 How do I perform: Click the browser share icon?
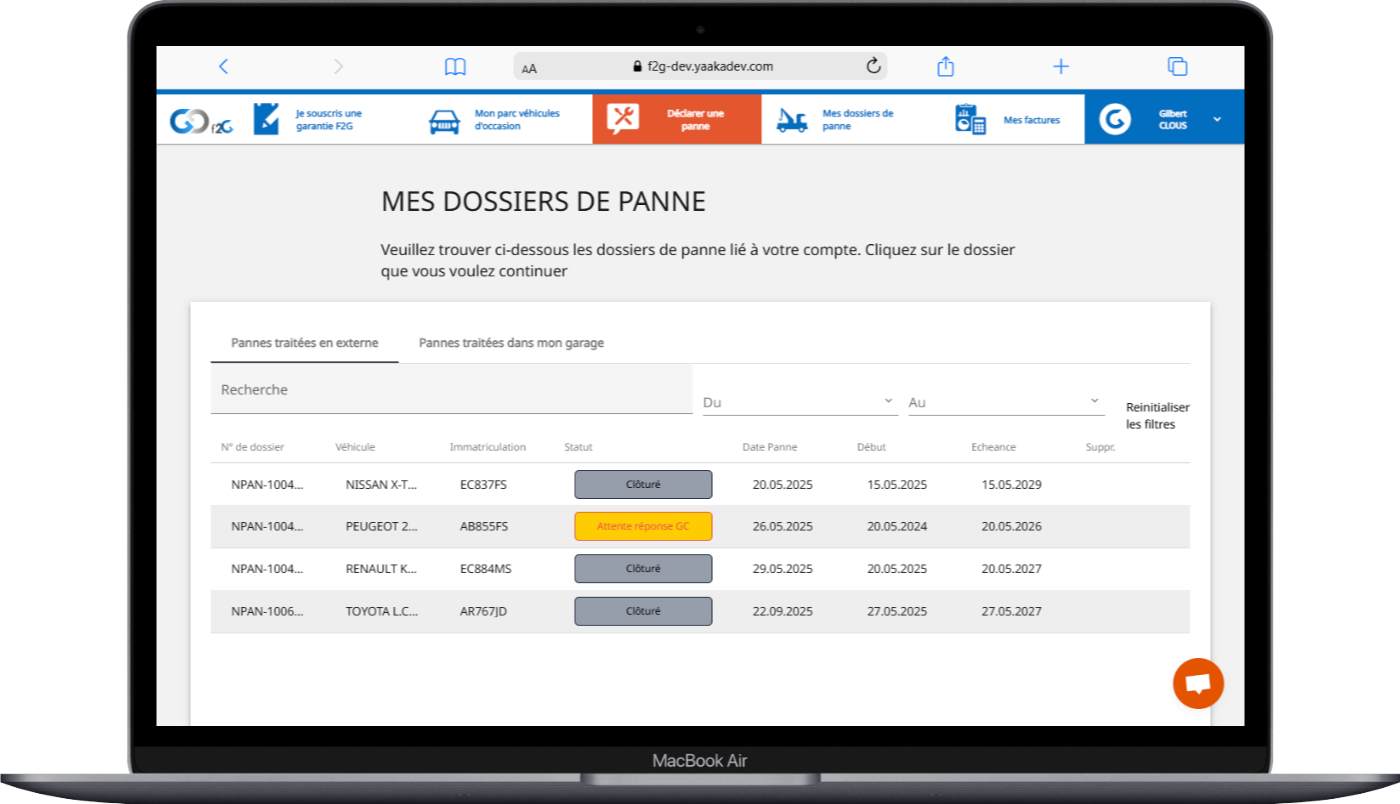[945, 67]
